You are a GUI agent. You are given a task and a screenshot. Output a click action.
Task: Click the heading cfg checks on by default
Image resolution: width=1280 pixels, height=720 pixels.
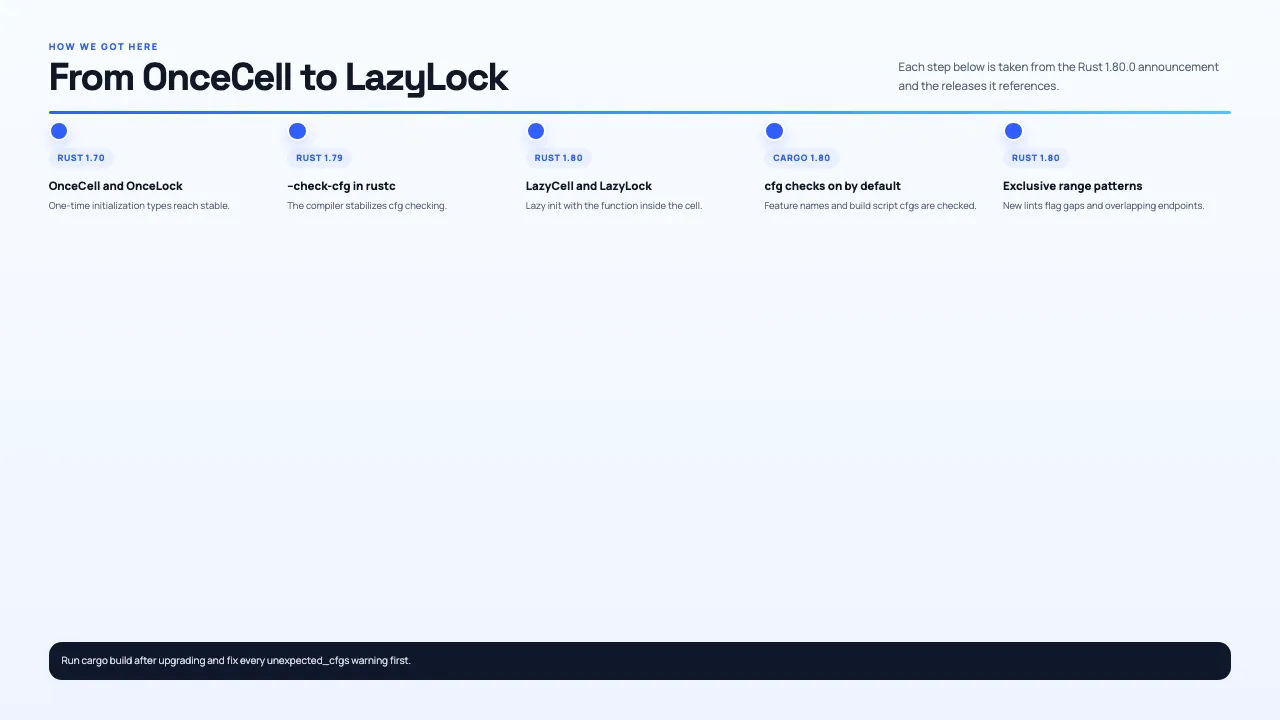click(833, 186)
